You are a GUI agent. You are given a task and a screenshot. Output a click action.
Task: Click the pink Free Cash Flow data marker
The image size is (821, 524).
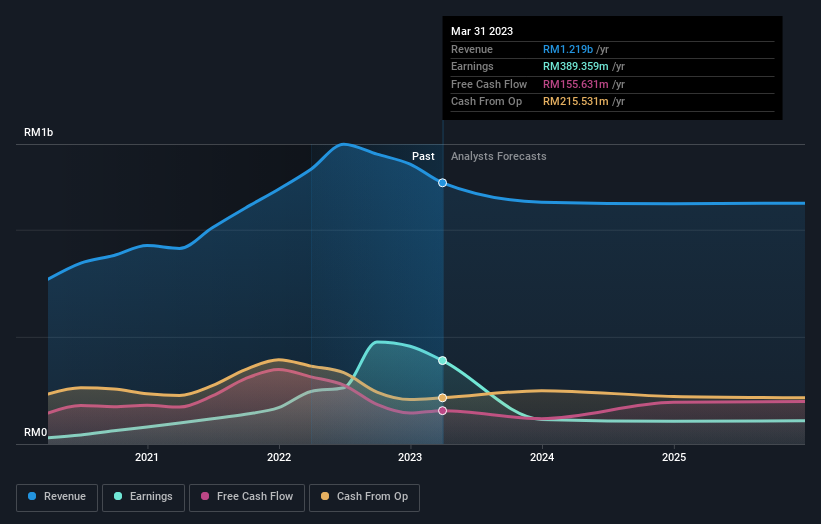point(442,411)
